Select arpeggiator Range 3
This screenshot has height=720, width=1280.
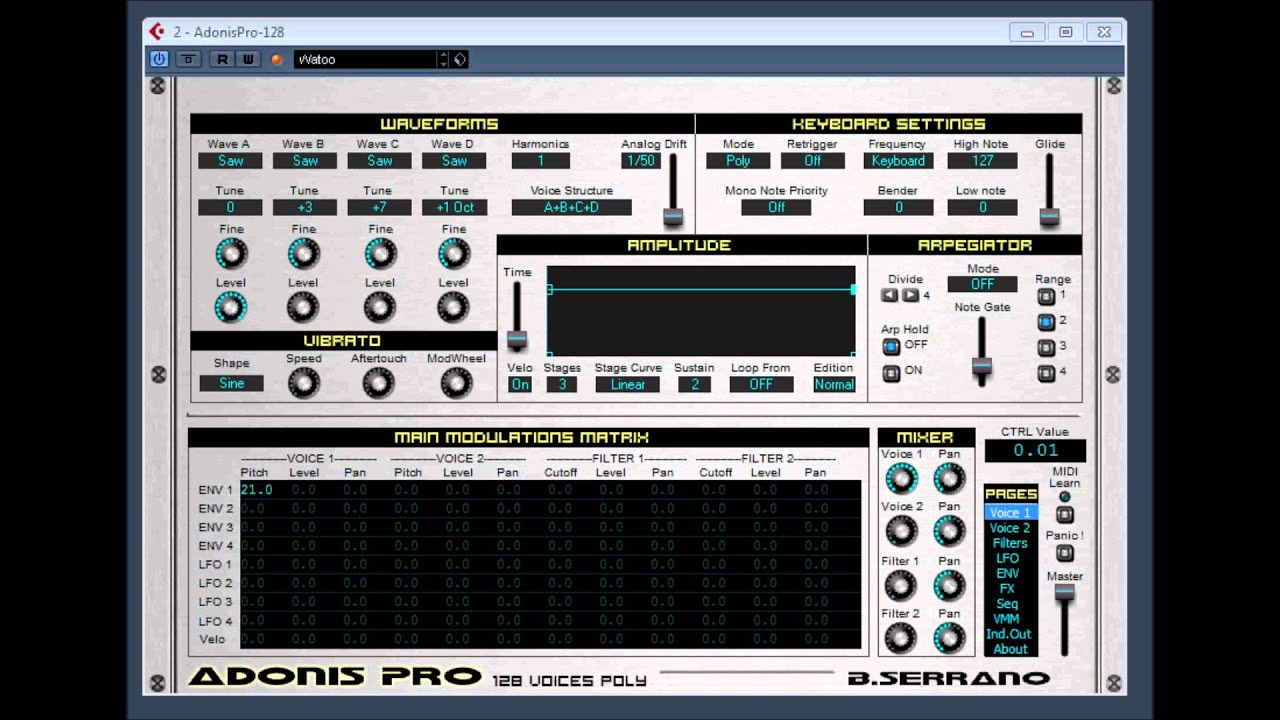coord(1046,347)
